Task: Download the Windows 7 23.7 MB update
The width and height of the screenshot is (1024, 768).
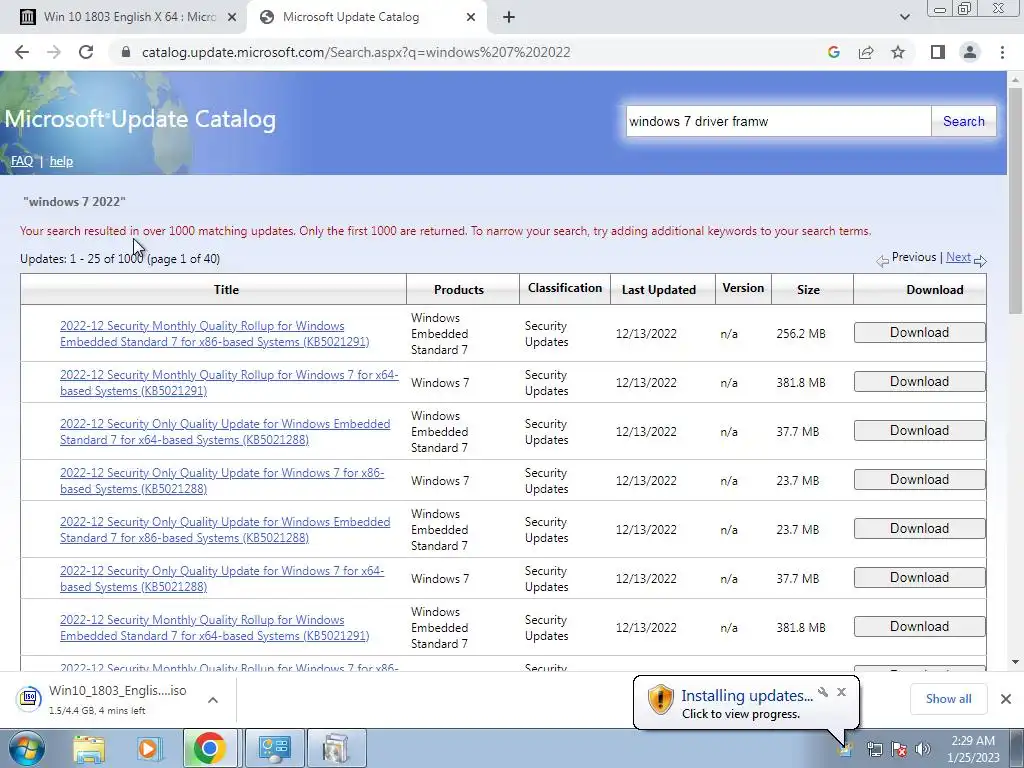Action: [920, 479]
